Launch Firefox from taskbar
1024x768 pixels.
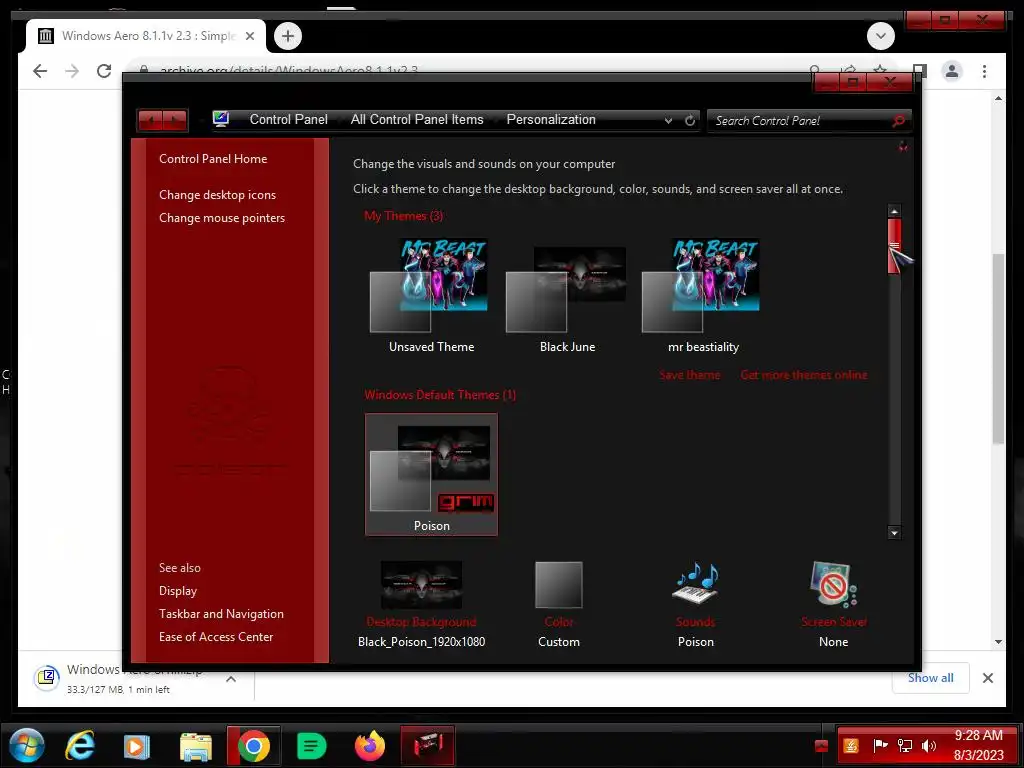tap(370, 746)
